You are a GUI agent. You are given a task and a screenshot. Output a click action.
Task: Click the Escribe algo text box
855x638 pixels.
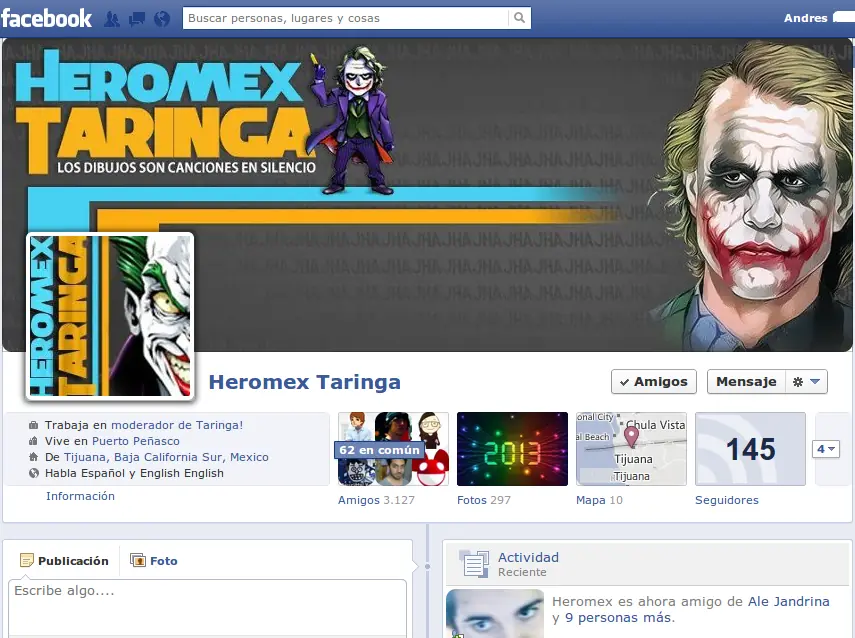pyautogui.click(x=207, y=607)
